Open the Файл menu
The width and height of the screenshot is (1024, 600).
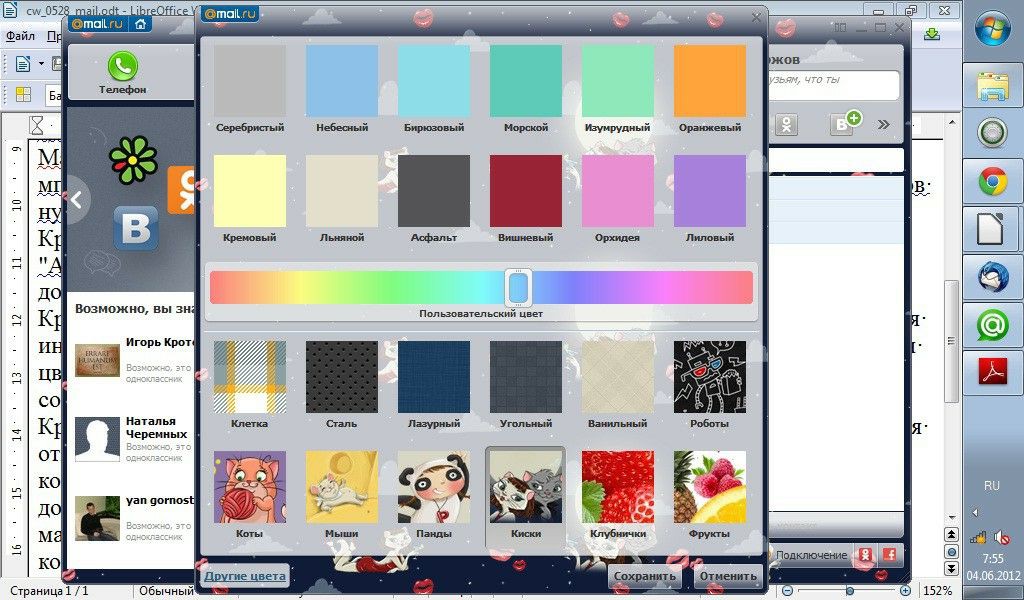pos(20,36)
